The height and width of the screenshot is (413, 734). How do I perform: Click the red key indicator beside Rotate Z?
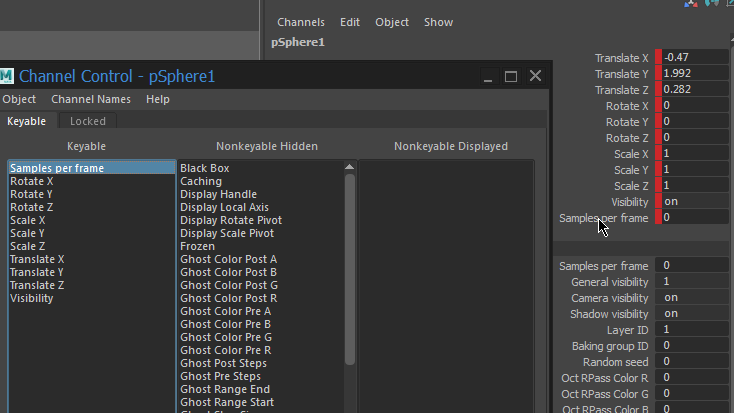(x=658, y=138)
